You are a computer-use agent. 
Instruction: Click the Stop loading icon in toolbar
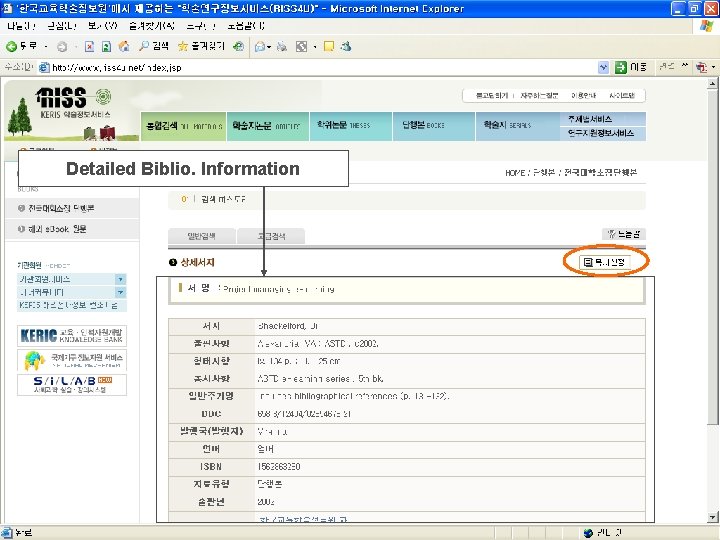[x=90, y=46]
